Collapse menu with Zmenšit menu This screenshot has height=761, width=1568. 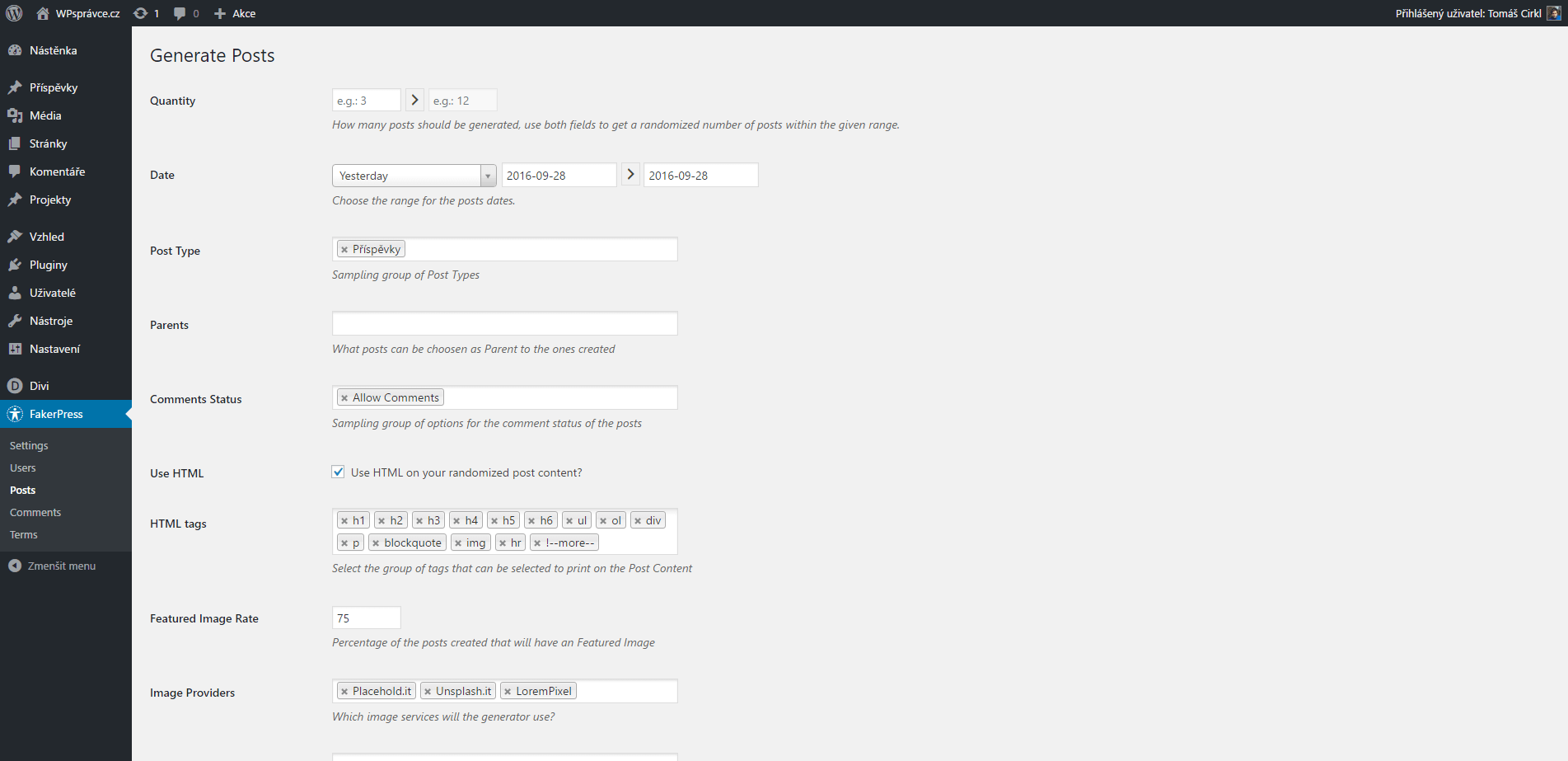tap(66, 566)
